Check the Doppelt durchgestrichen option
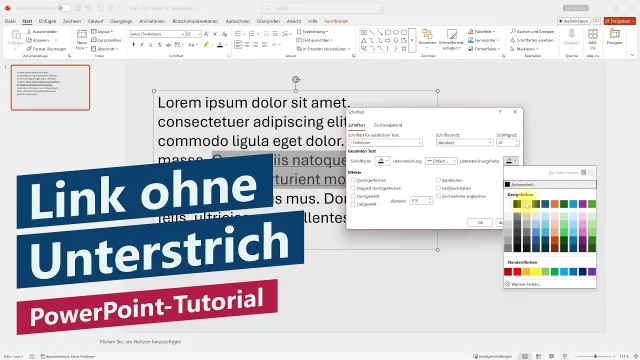This screenshot has height=360, width=640. click(353, 188)
